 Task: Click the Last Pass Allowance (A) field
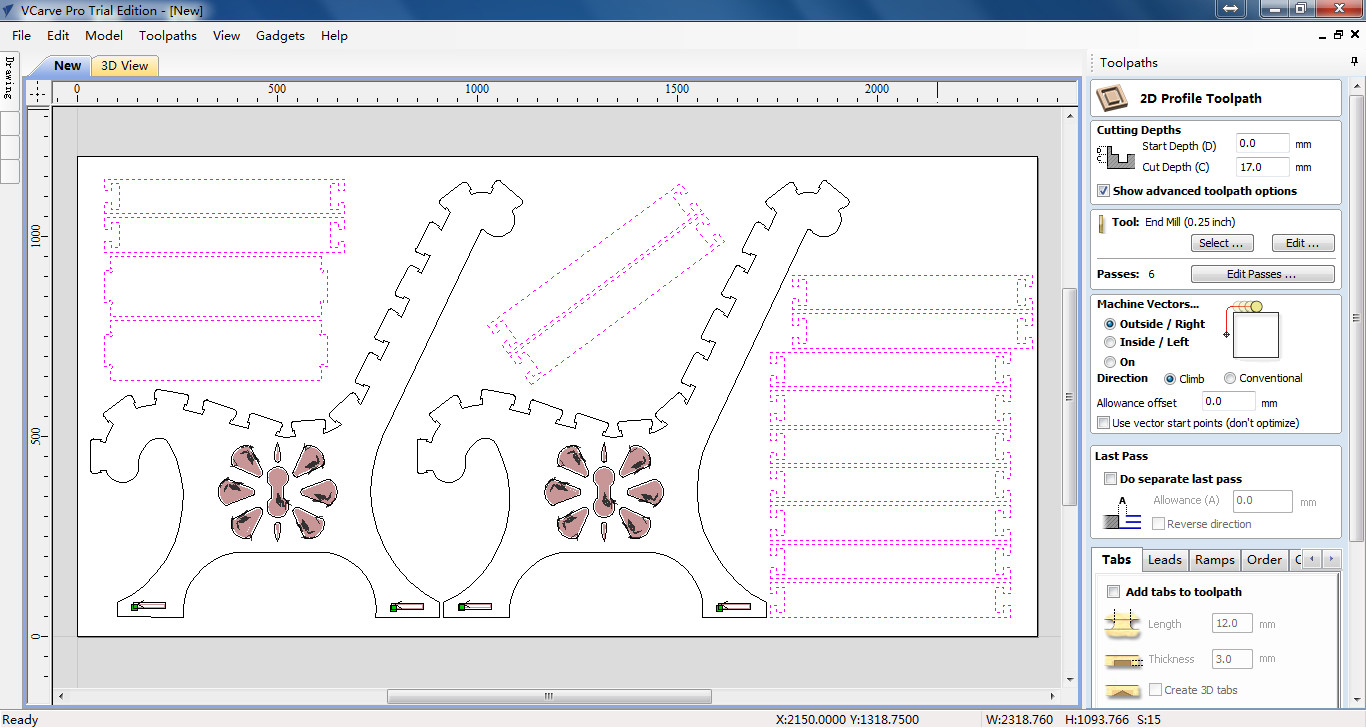click(1263, 500)
